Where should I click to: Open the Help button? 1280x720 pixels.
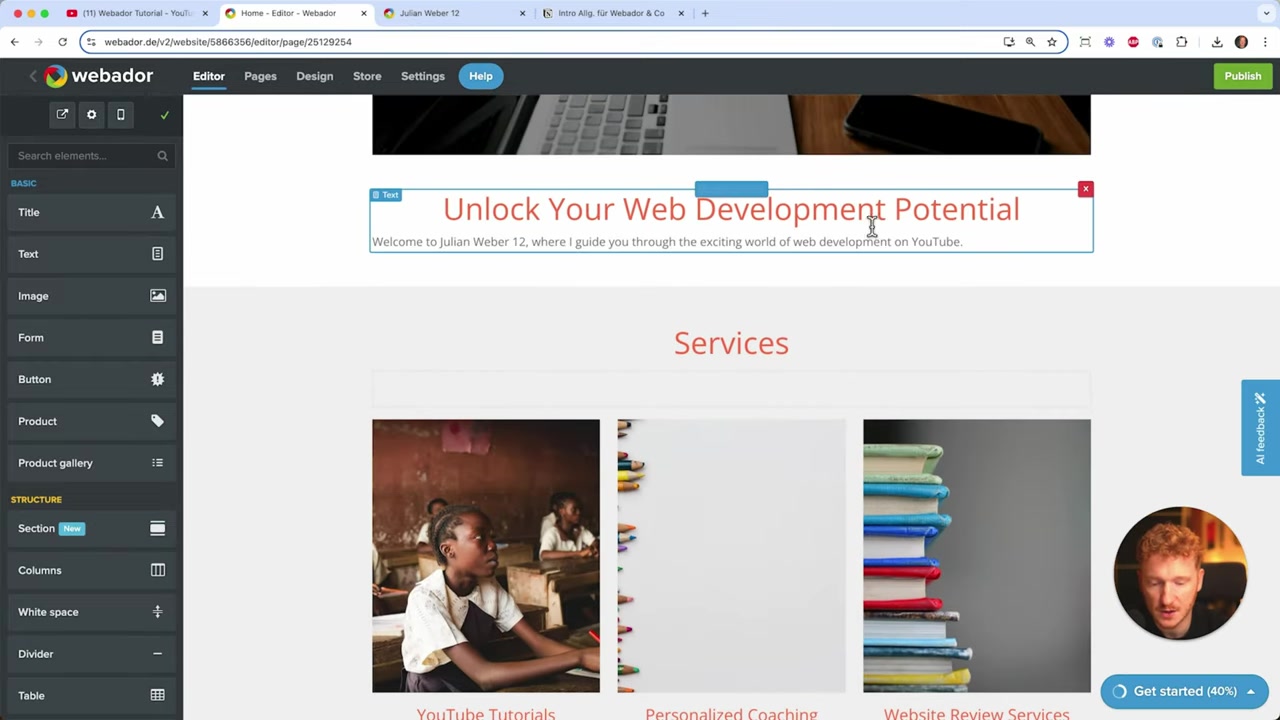(x=481, y=76)
